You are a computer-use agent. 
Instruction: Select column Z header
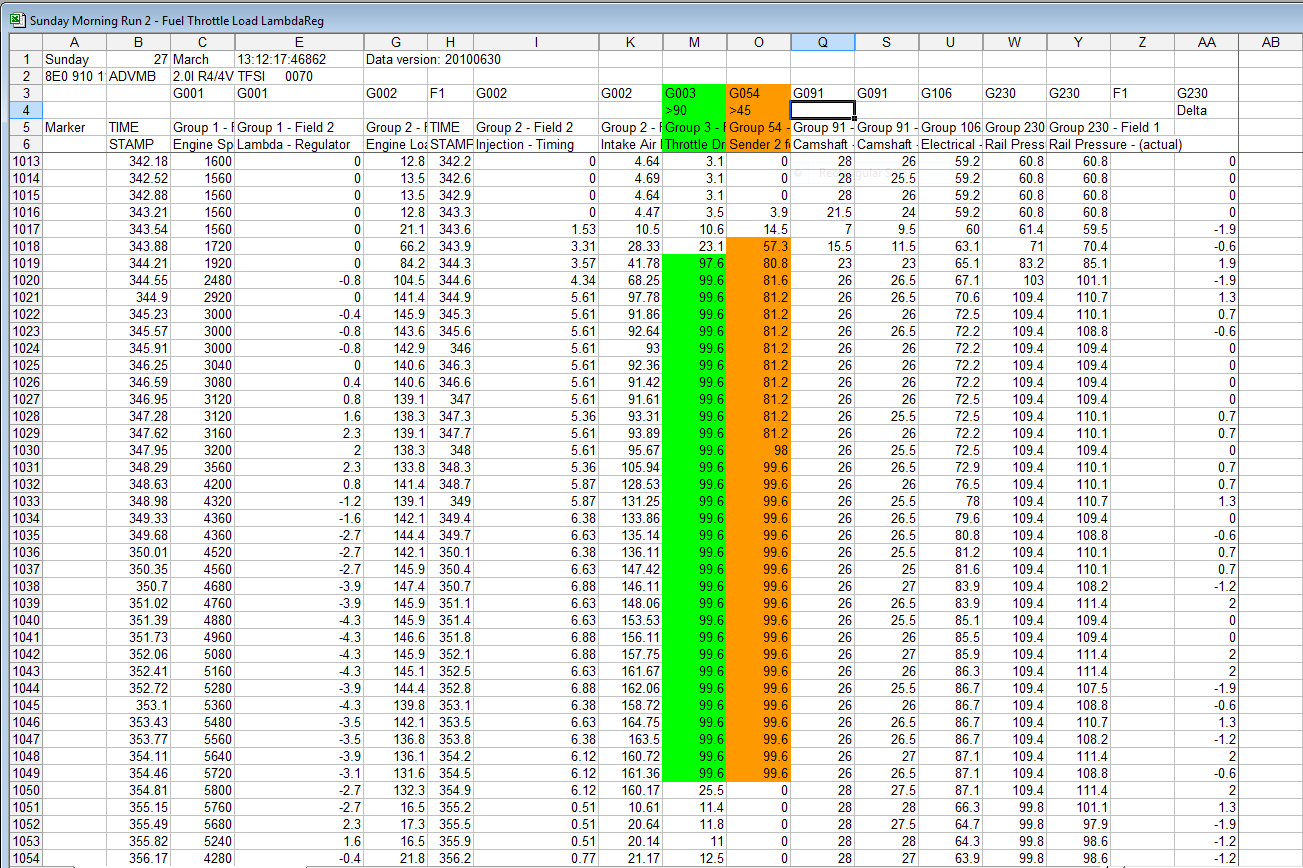1142,42
